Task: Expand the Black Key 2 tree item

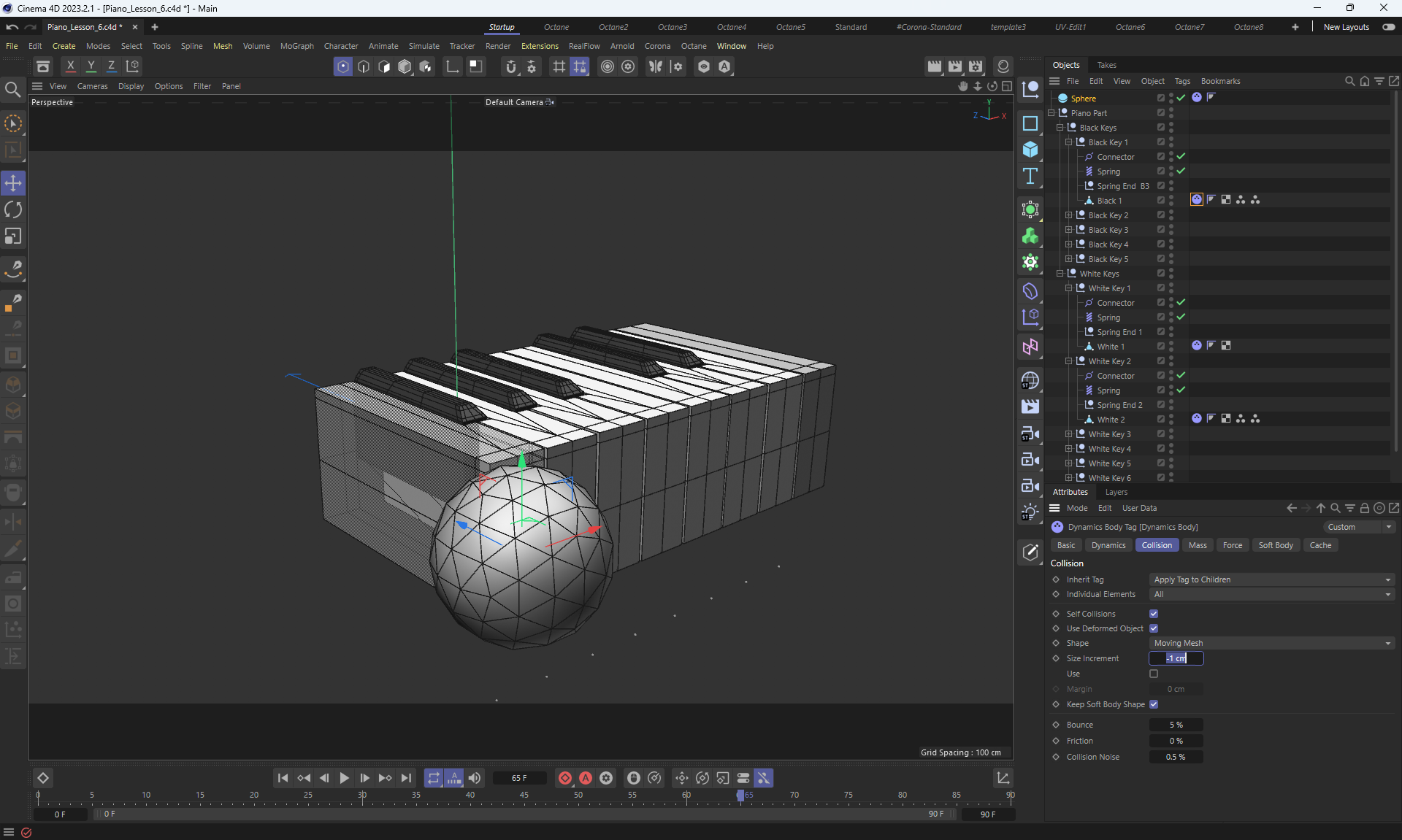Action: pyautogui.click(x=1069, y=215)
